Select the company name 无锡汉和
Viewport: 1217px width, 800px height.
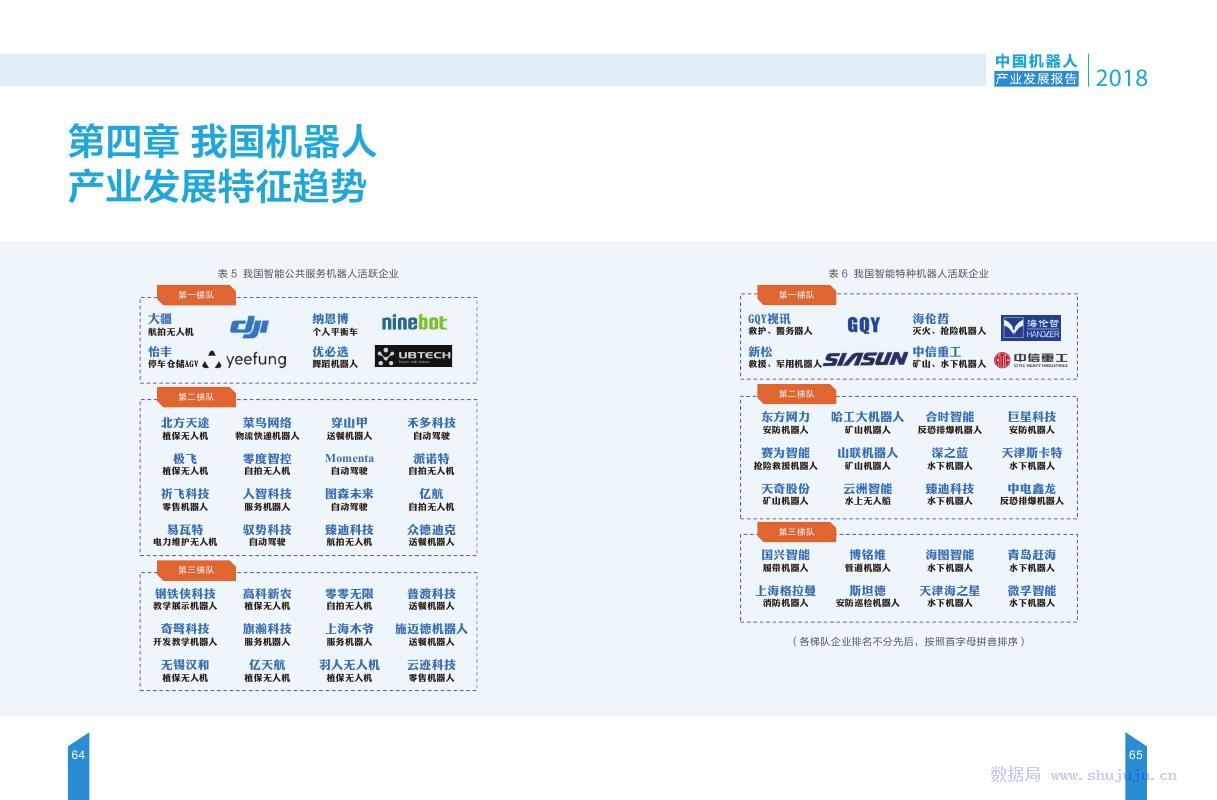pos(185,665)
